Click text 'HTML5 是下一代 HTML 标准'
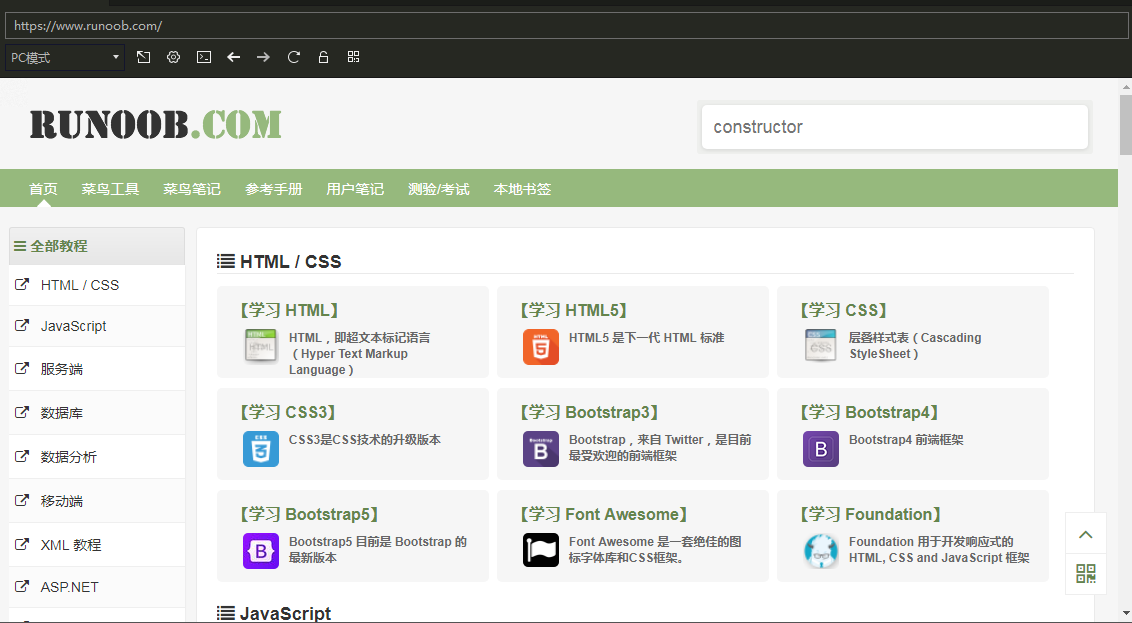1132x623 pixels. (x=646, y=338)
